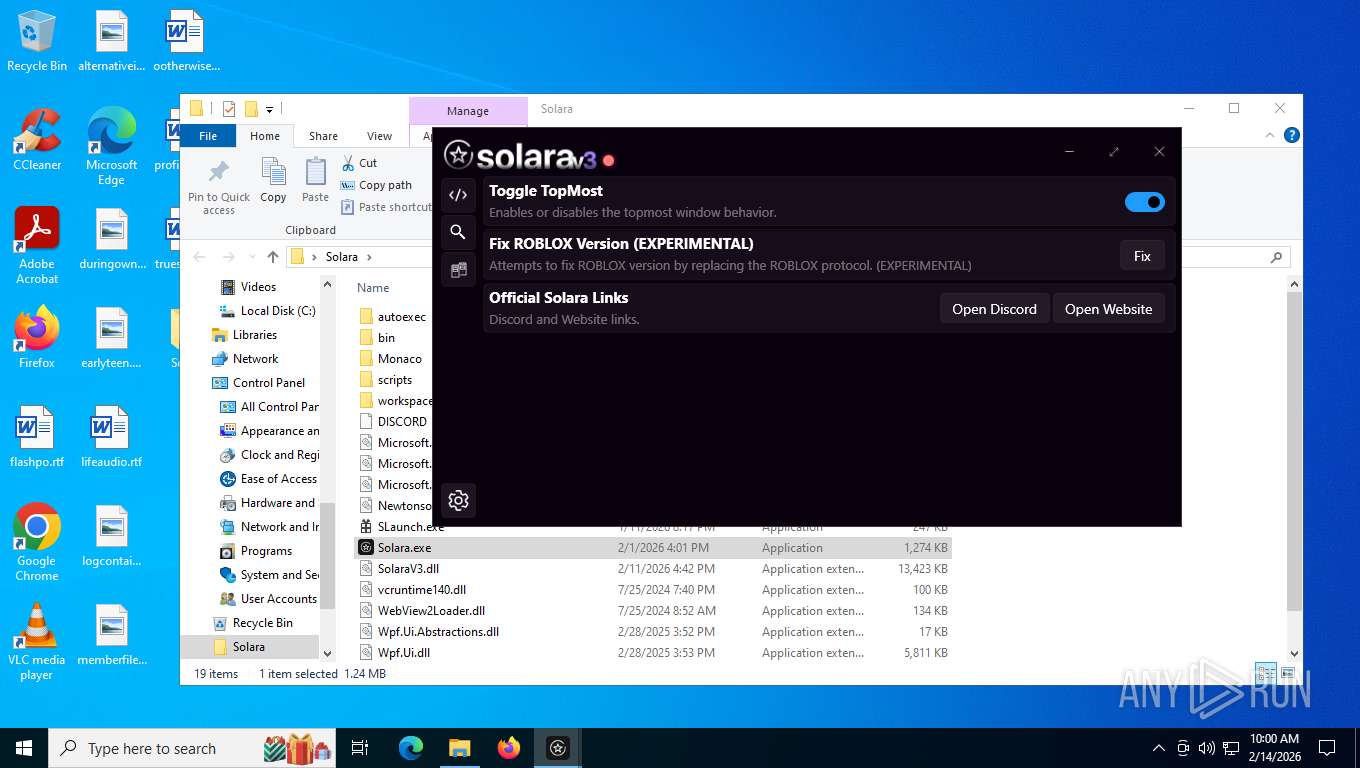
Task: Click the File Explorer help question icon
Action: click(1291, 135)
